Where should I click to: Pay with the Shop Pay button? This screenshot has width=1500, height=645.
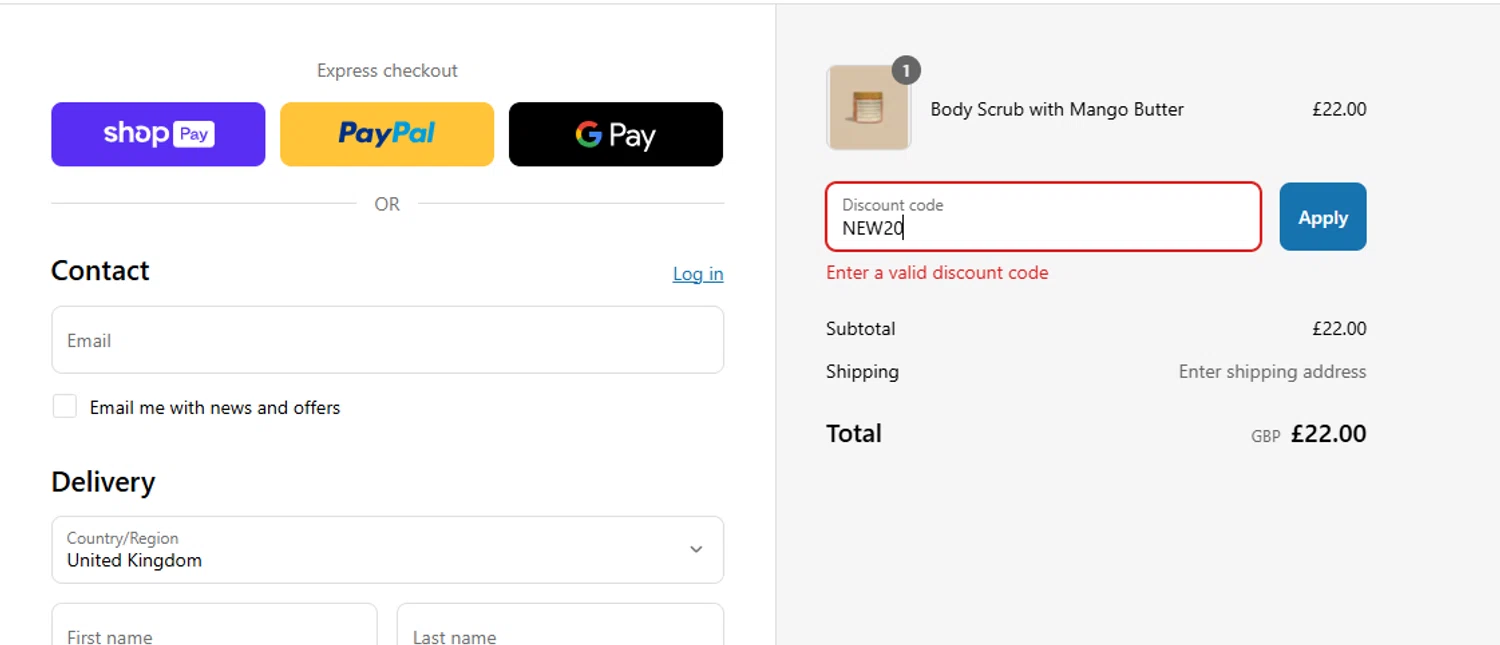158,134
